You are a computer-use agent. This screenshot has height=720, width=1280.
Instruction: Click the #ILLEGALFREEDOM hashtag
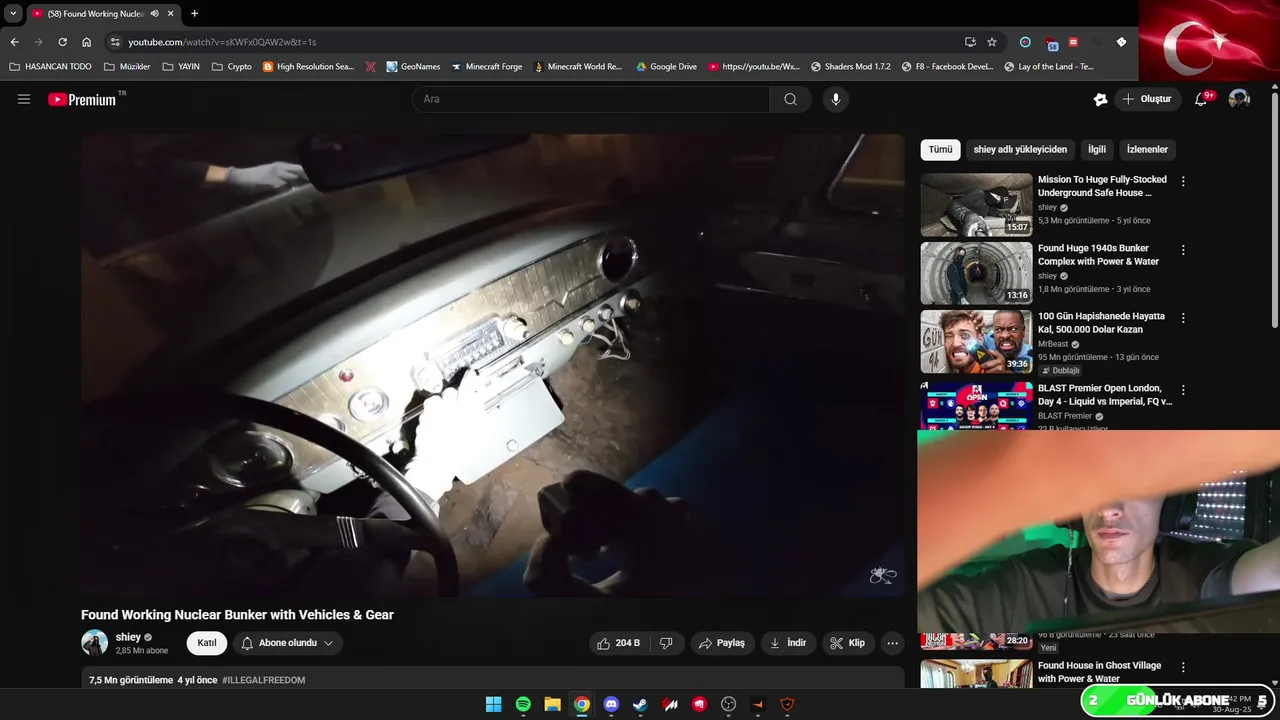tap(263, 680)
